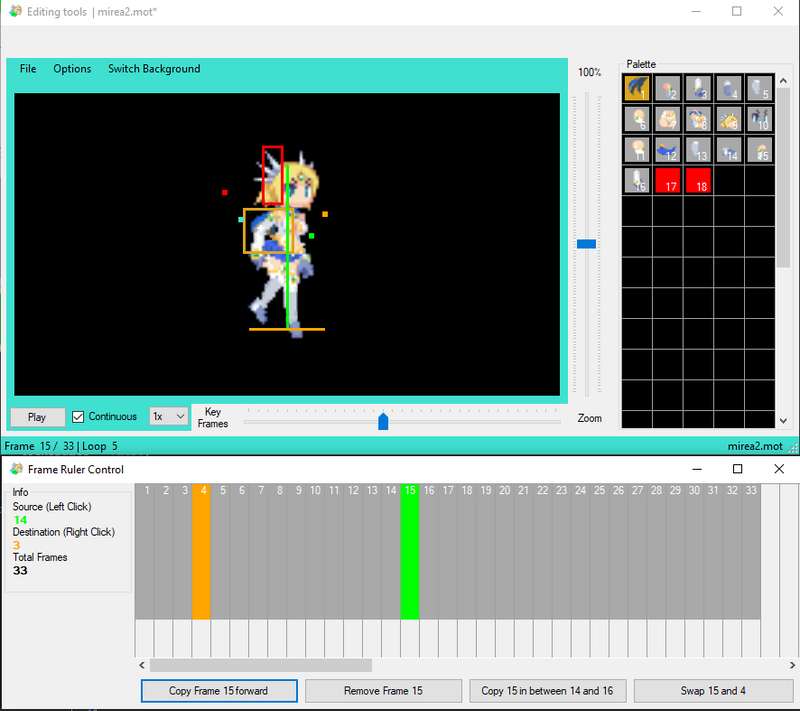Toggle the Continuous playback checkbox
This screenshot has height=711, width=800.
click(78, 417)
